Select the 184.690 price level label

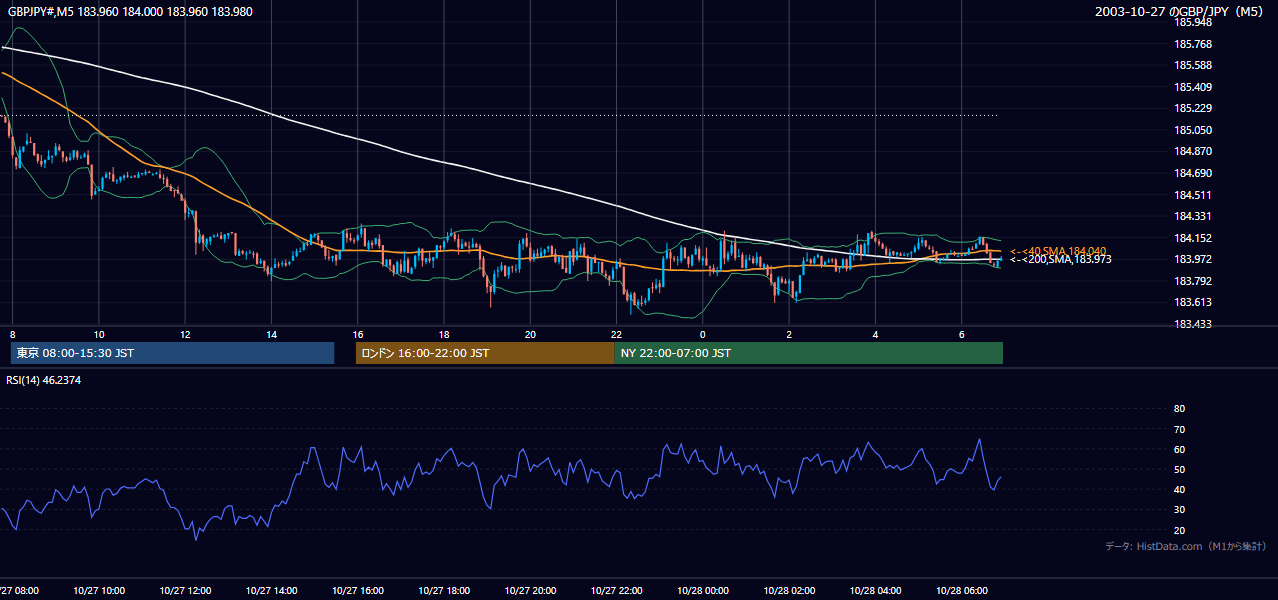[1193, 173]
